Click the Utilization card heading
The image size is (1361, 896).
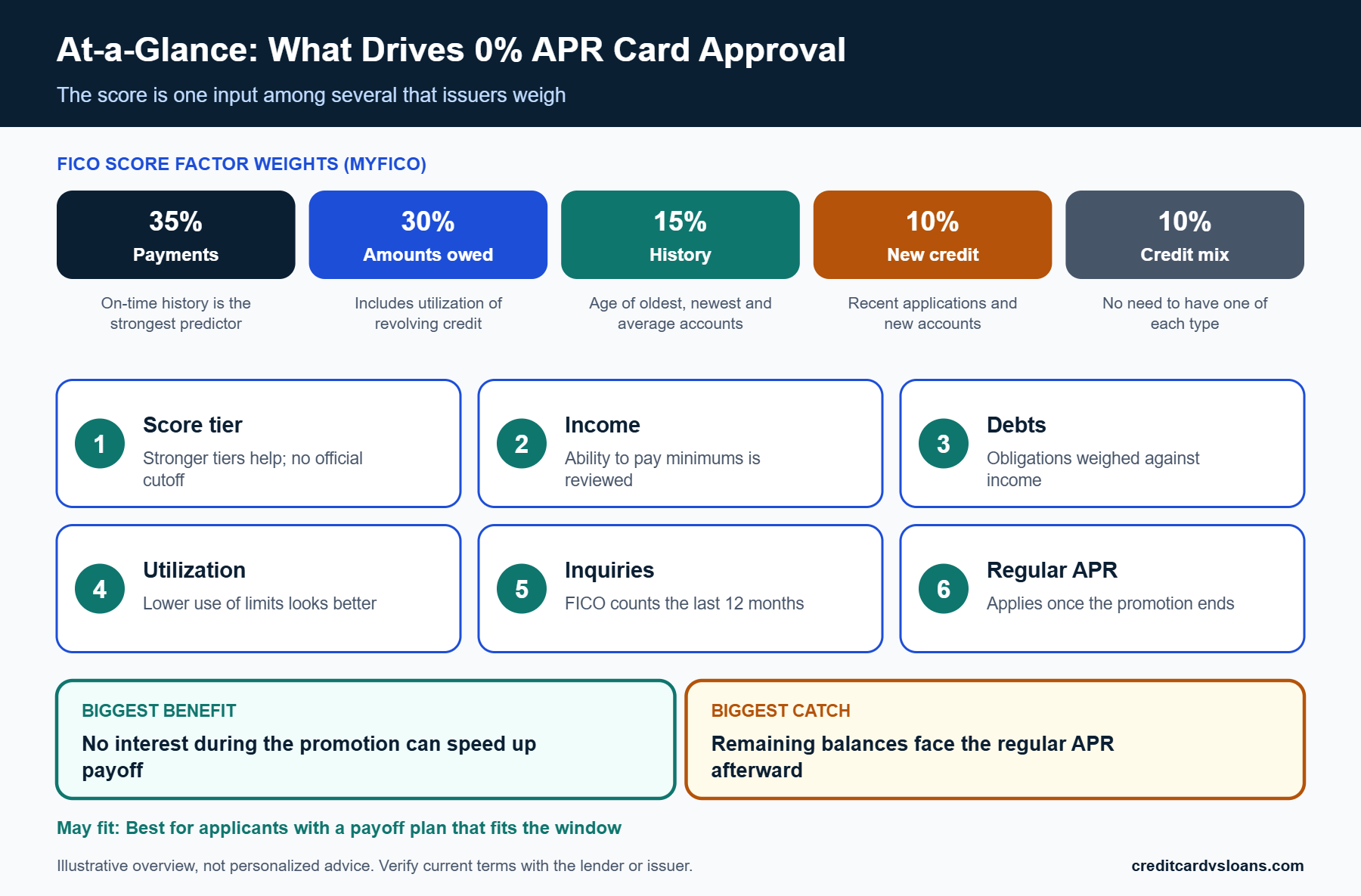tap(194, 570)
